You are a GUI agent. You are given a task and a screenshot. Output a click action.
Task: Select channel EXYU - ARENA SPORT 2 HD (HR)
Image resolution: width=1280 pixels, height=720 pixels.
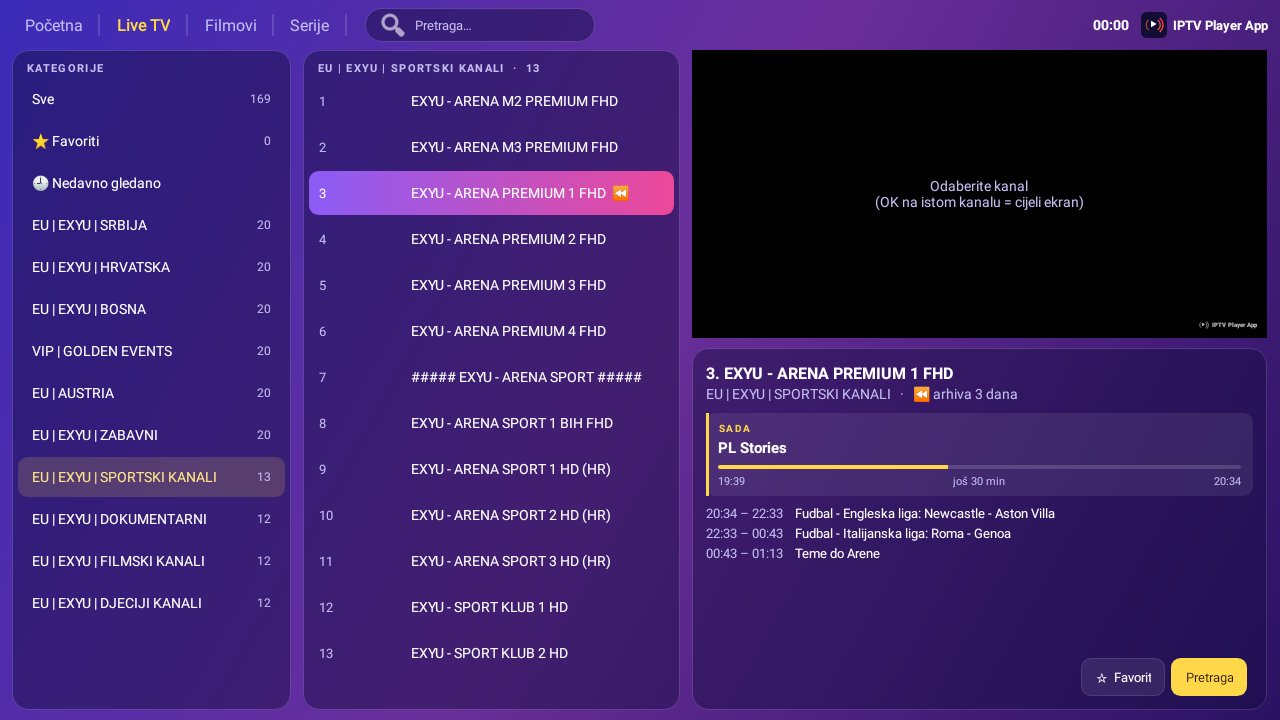pyautogui.click(x=491, y=515)
